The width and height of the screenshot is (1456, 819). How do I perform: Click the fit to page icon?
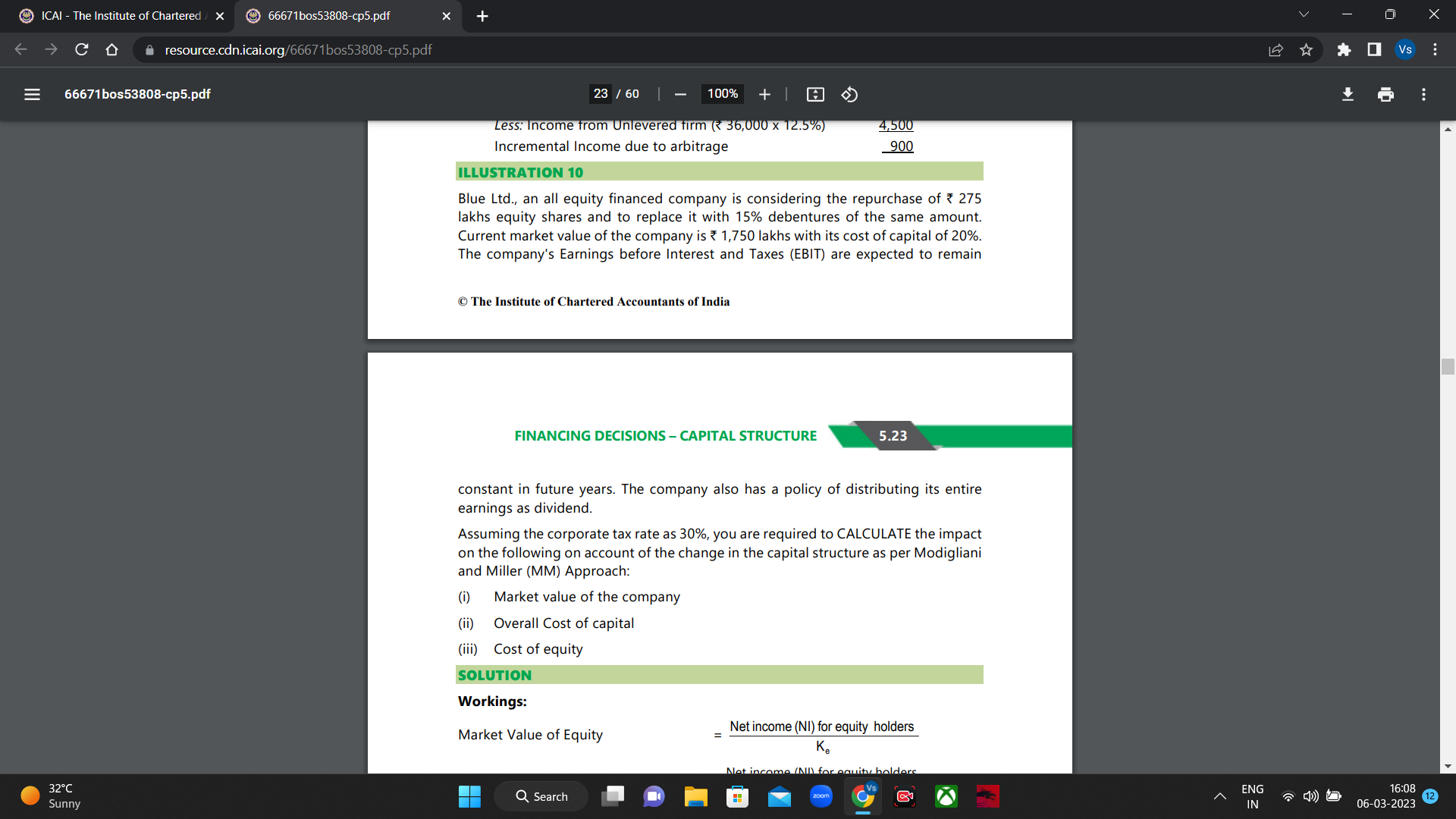click(815, 94)
